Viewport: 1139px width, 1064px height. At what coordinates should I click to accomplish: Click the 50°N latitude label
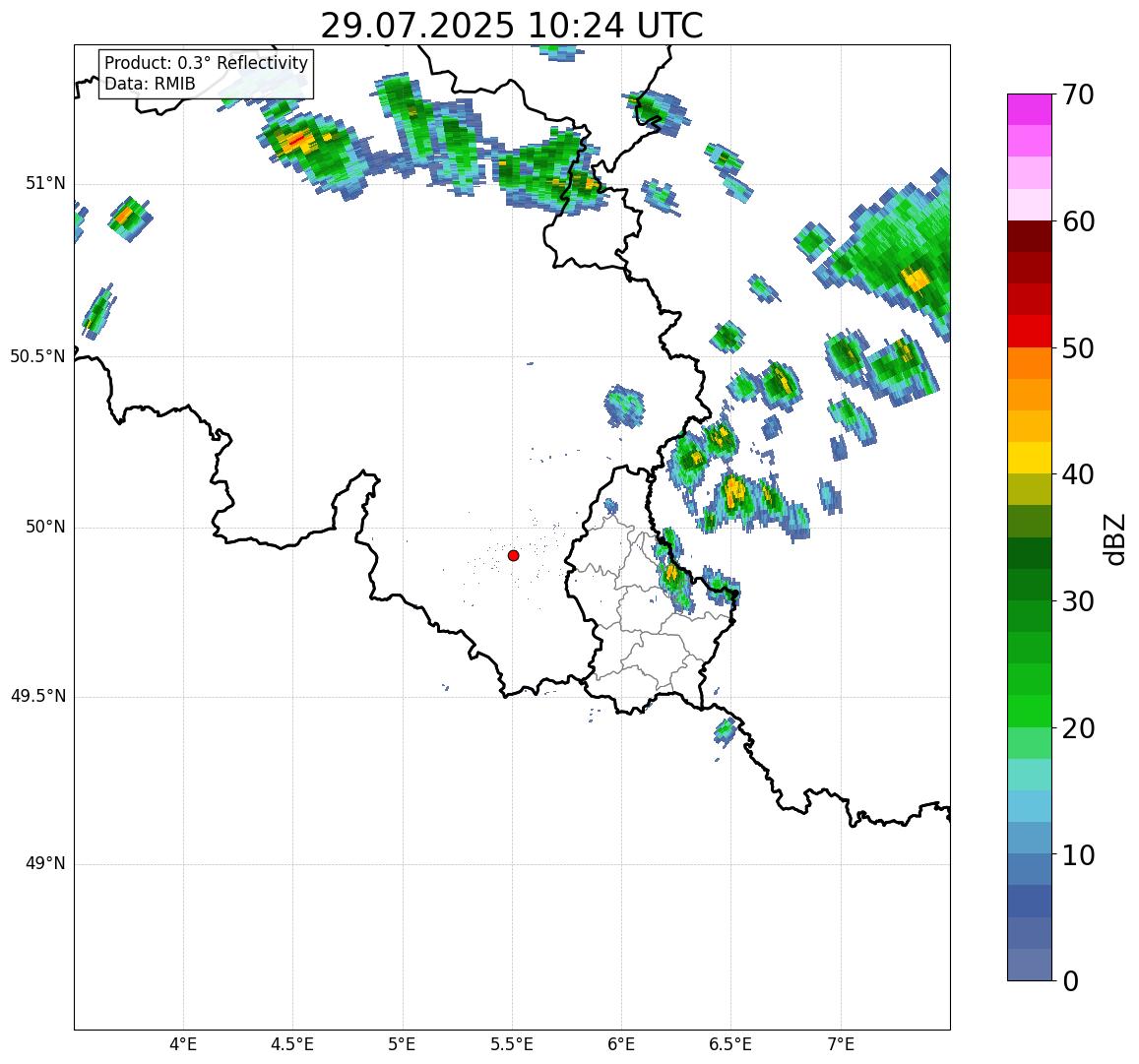point(45,527)
